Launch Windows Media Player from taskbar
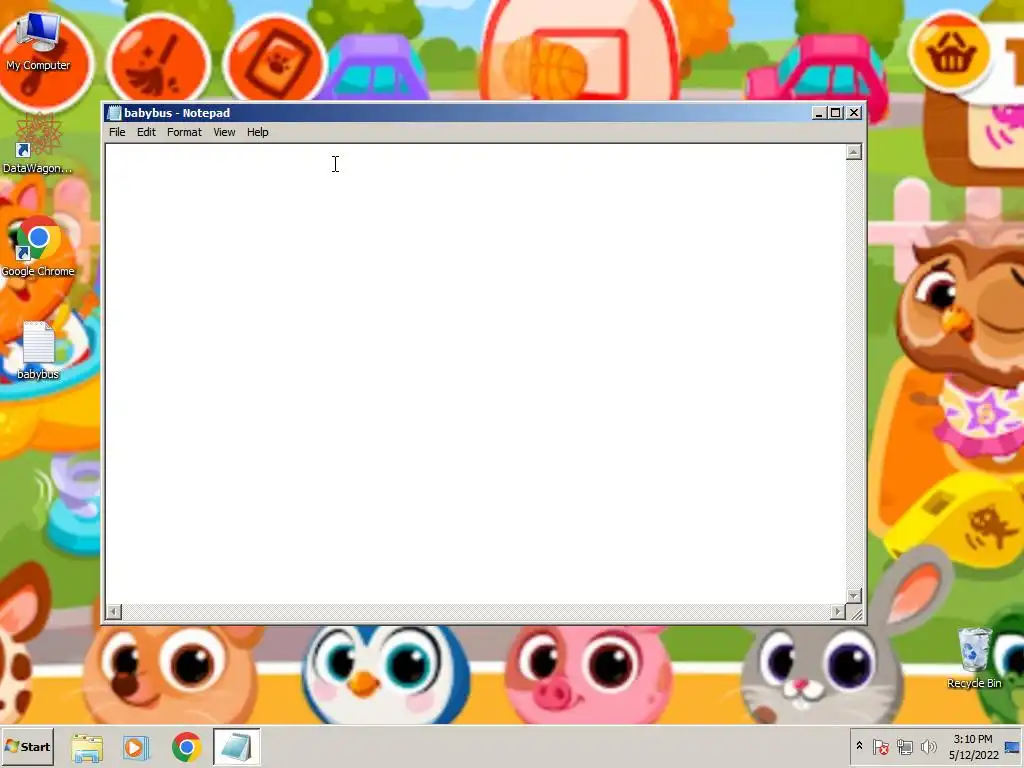Screen dimensions: 1024x768 click(136, 748)
